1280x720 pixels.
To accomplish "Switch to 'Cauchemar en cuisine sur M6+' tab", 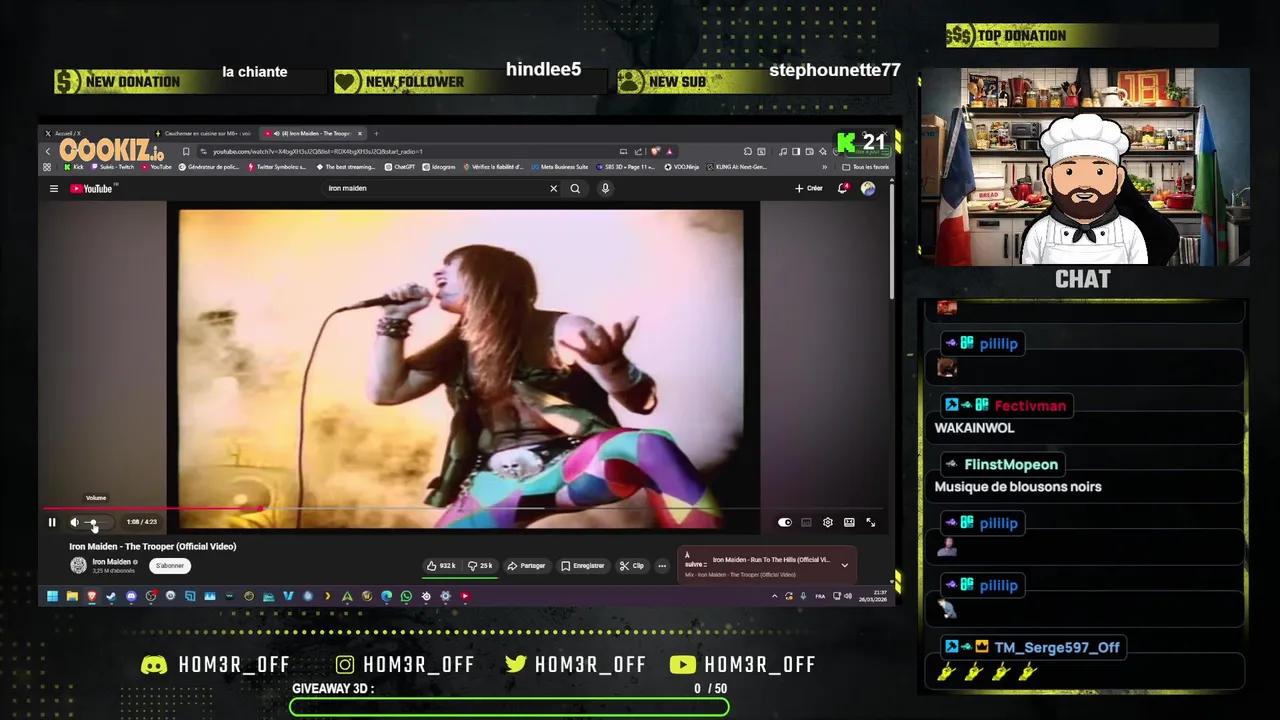I will [x=203, y=133].
